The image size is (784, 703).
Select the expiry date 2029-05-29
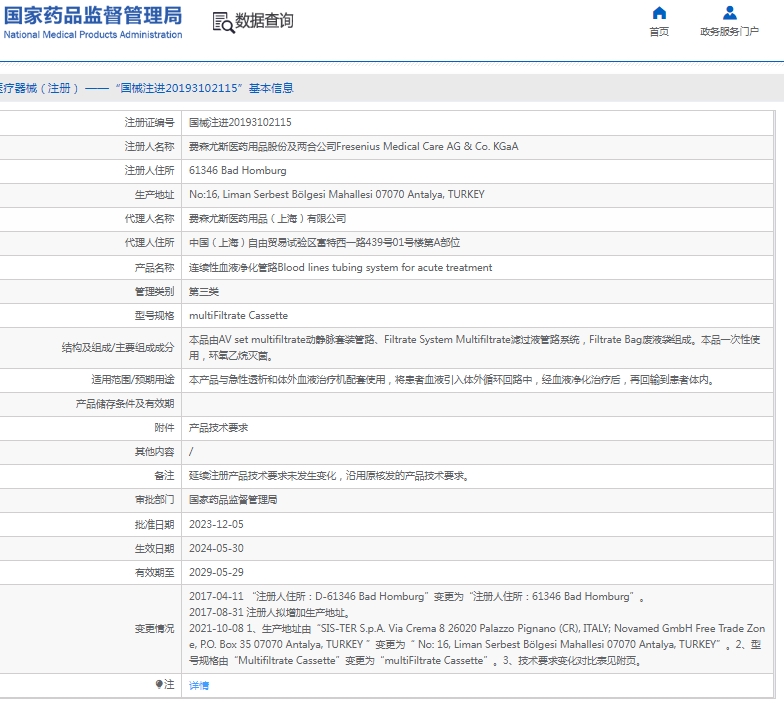[216, 572]
